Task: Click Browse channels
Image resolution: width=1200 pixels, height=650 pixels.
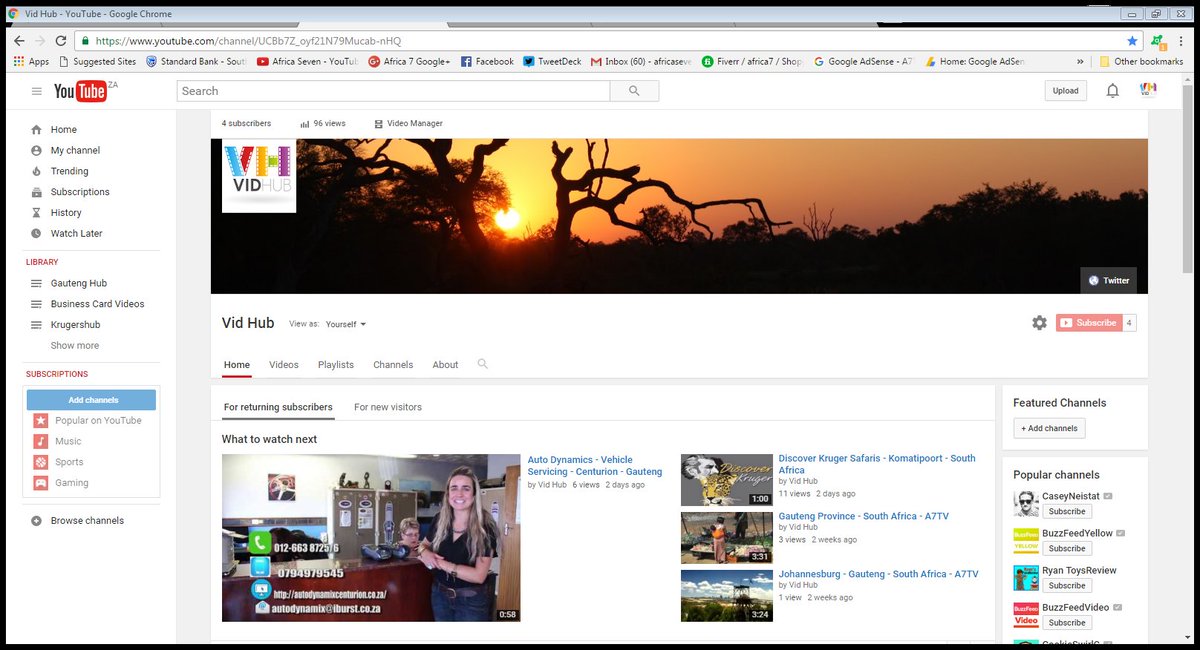Action: [x=78, y=521]
